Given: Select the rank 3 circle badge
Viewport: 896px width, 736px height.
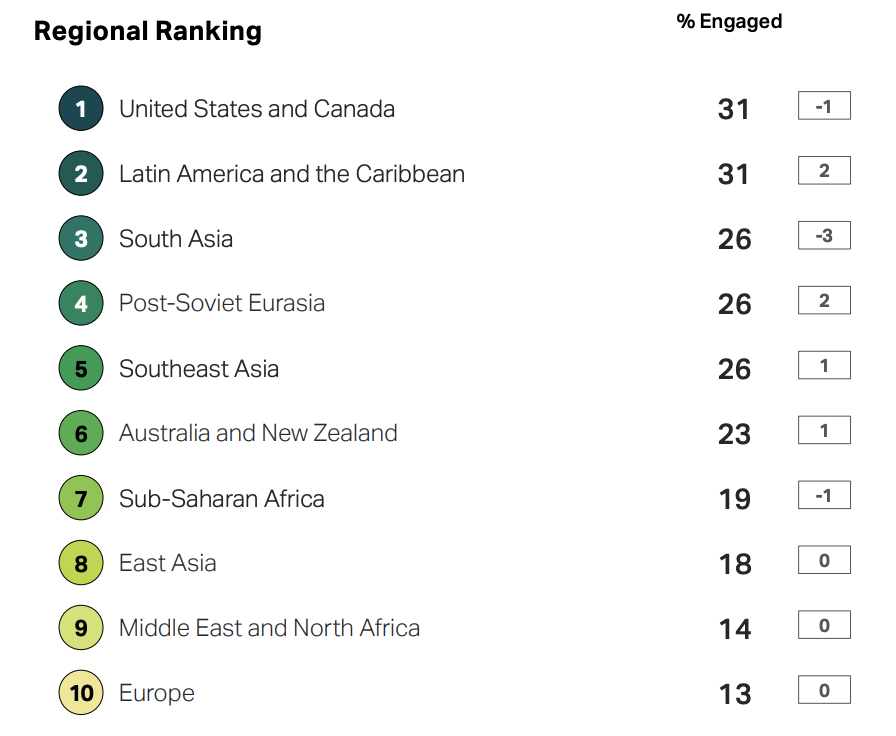Looking at the screenshot, I should [x=81, y=239].
